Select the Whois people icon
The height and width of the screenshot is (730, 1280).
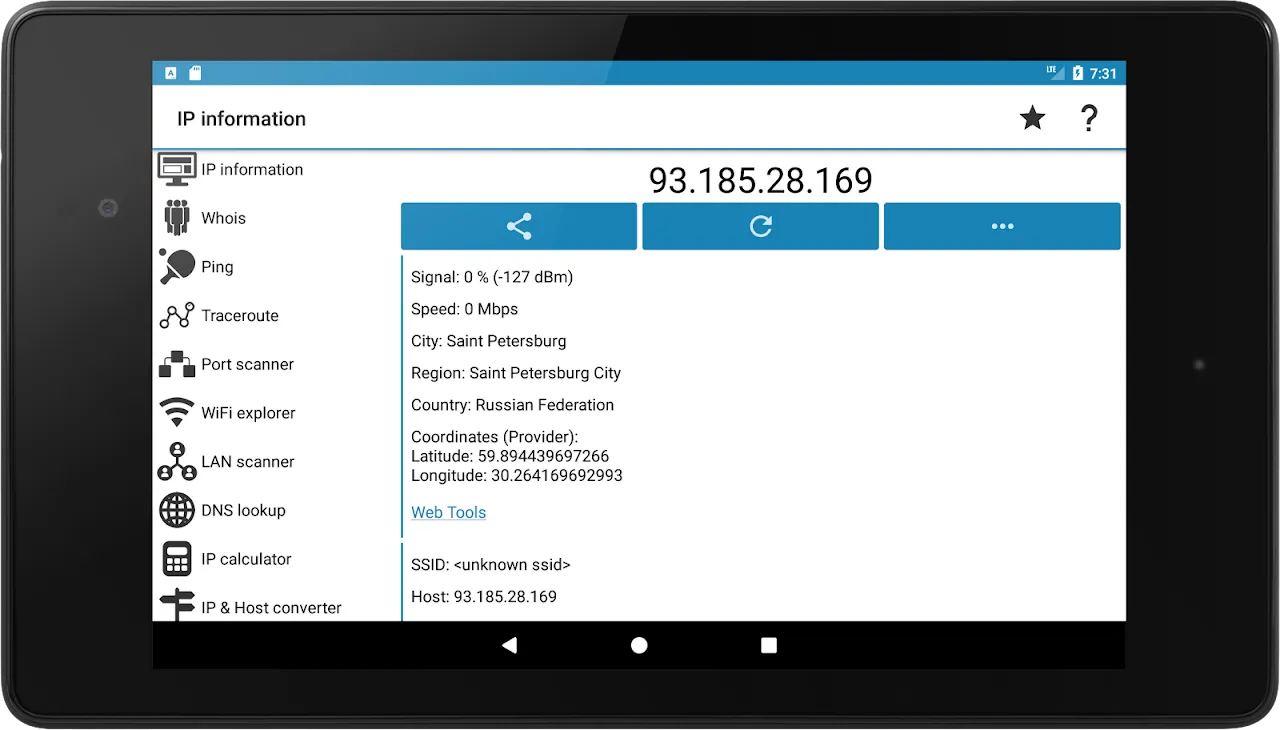177,218
